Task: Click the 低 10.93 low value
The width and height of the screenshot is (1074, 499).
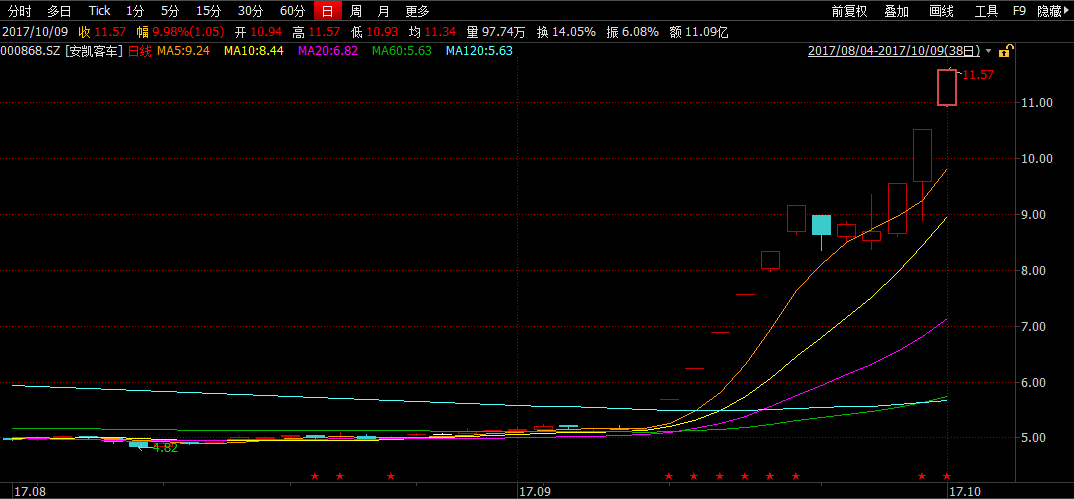Action: click(x=374, y=31)
